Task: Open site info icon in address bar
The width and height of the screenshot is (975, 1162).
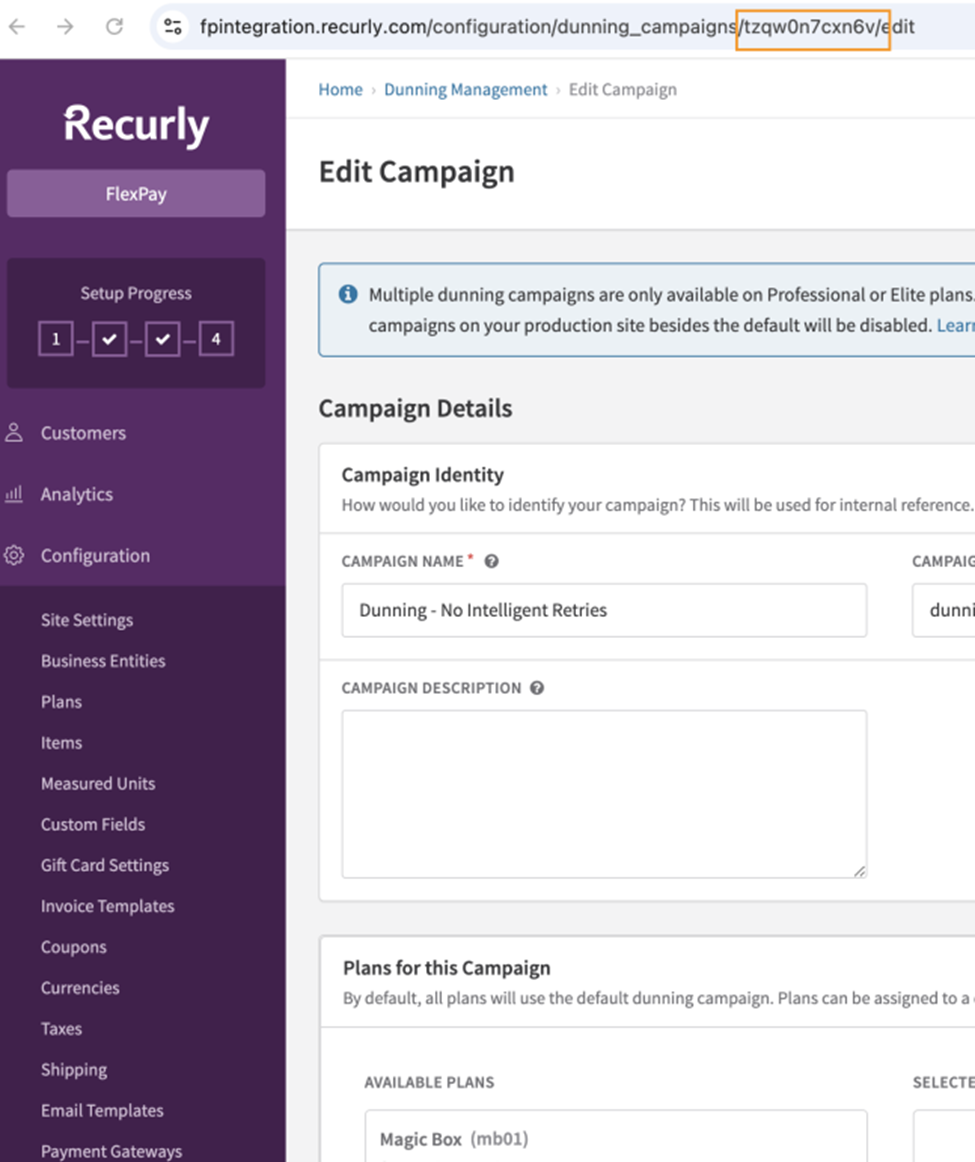Action: tap(173, 27)
